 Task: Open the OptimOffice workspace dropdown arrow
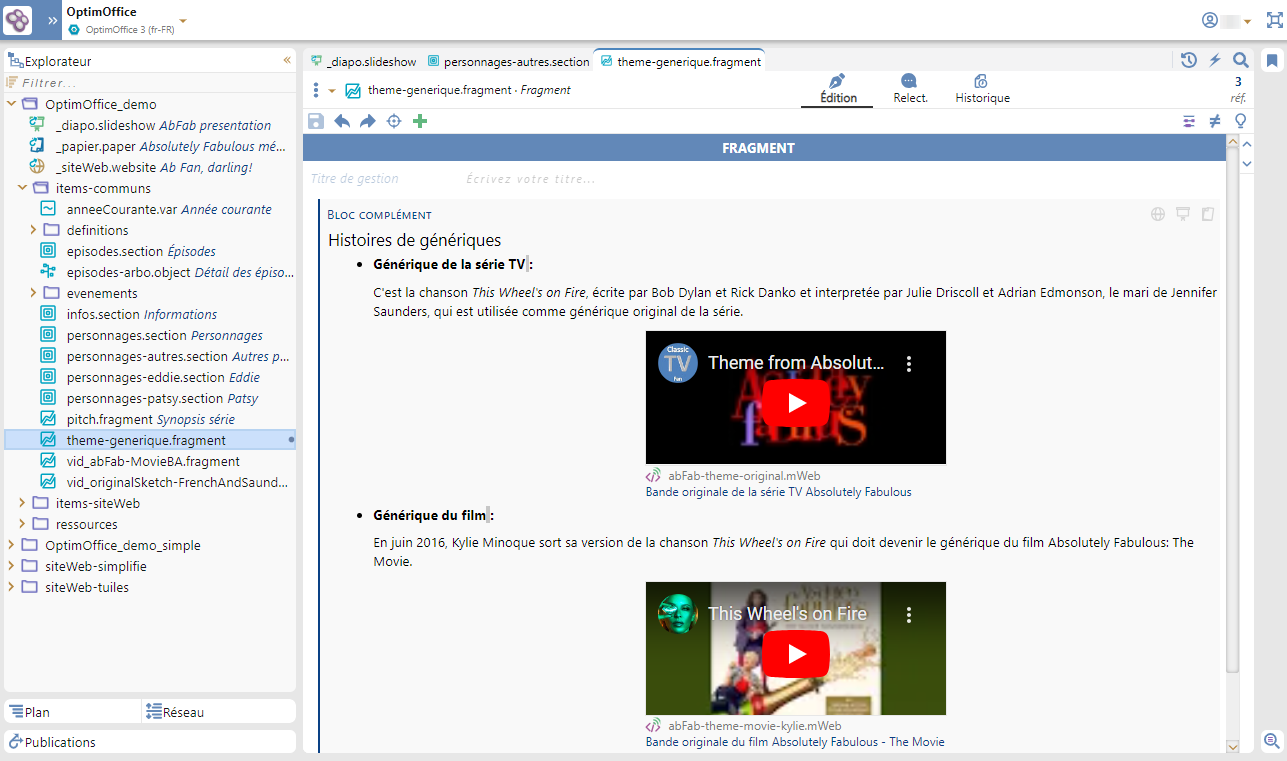pos(183,21)
